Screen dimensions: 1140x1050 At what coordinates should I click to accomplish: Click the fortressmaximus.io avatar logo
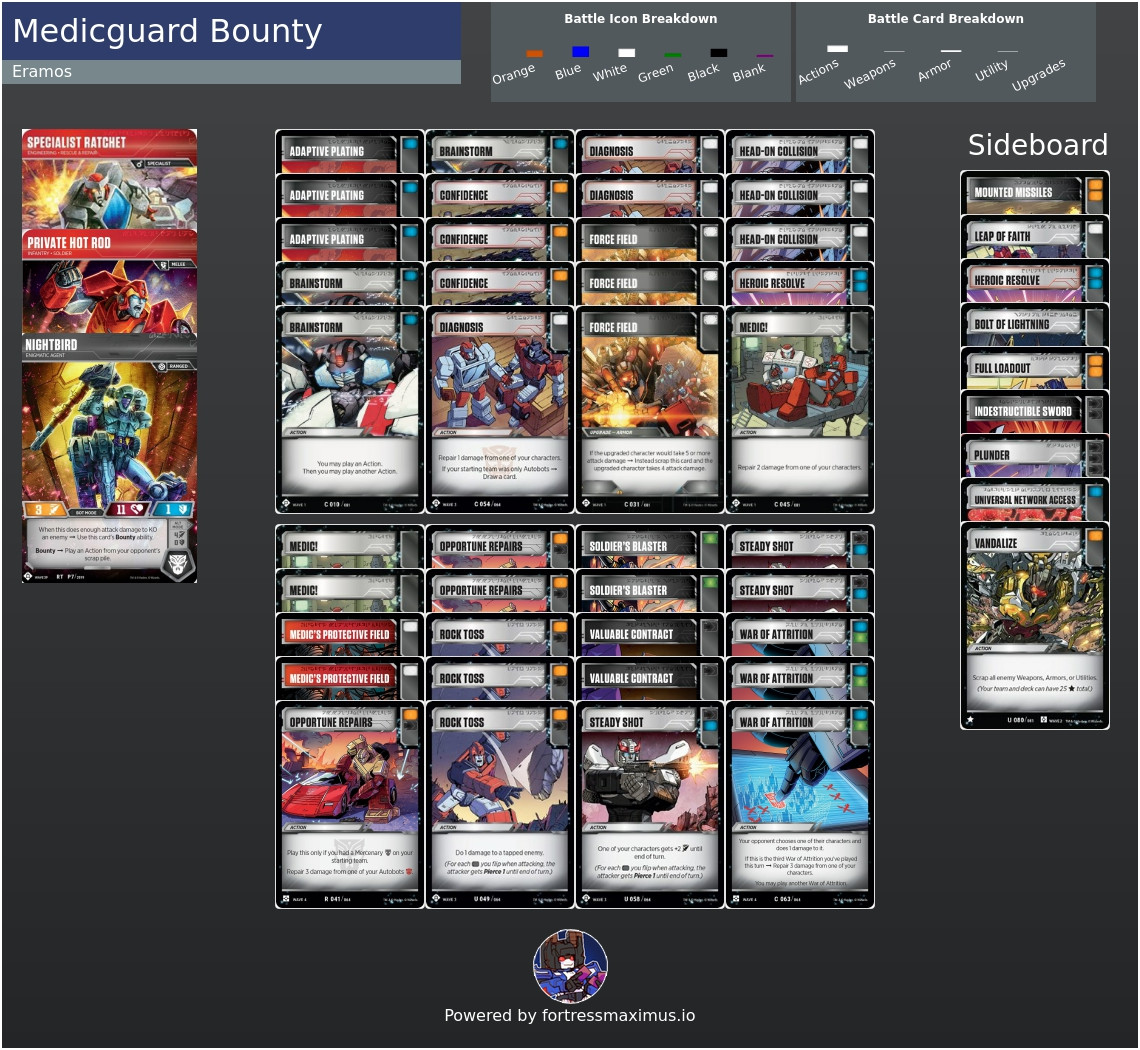coord(571,966)
